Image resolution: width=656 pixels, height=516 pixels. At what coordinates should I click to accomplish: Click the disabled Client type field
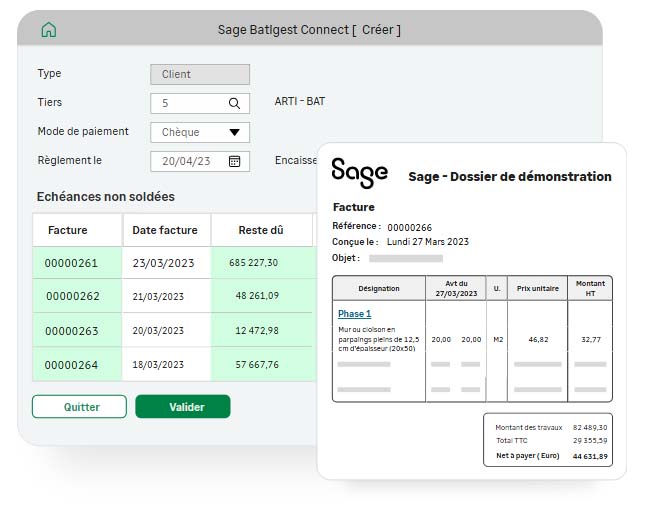[200, 74]
